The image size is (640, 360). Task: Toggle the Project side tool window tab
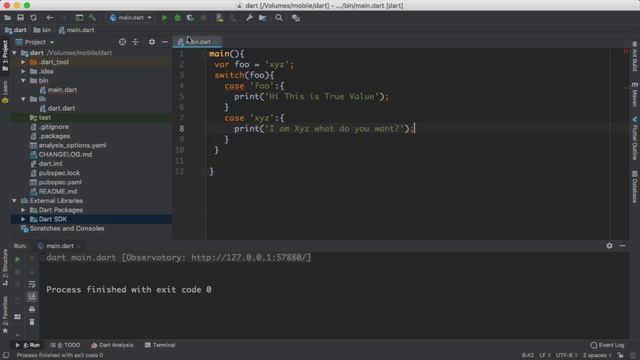pos(5,56)
